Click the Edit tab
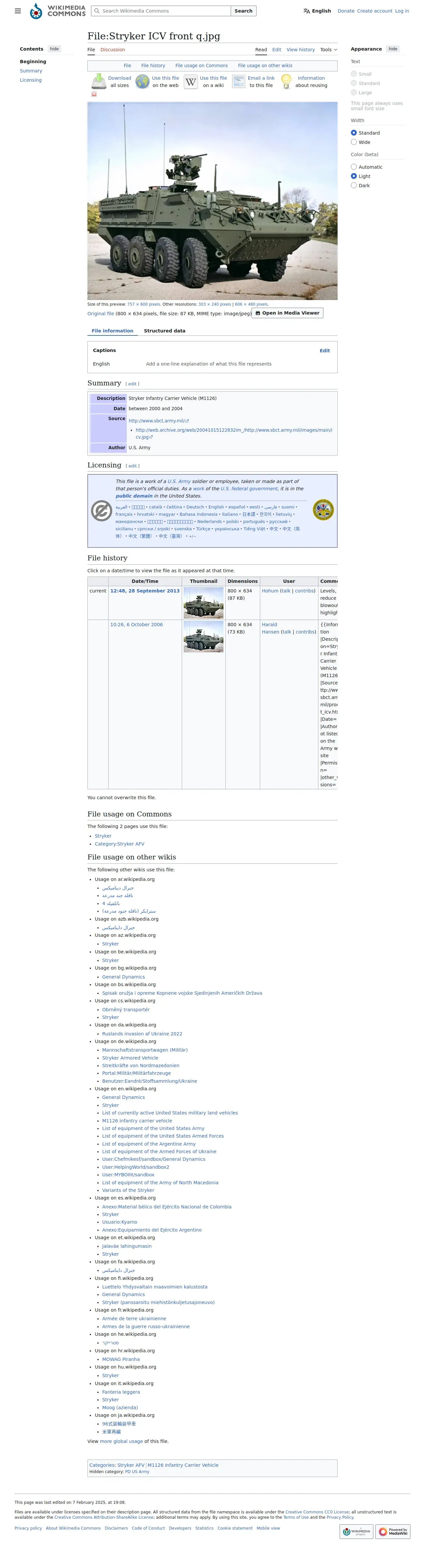425x1568 pixels. (x=276, y=50)
